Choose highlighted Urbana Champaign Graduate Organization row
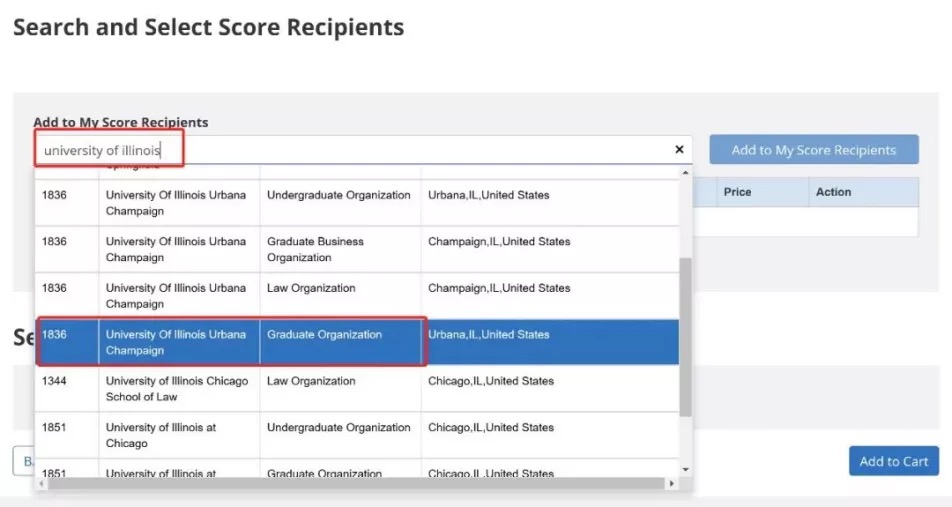Viewport: 952px width, 507px height. pos(357,342)
